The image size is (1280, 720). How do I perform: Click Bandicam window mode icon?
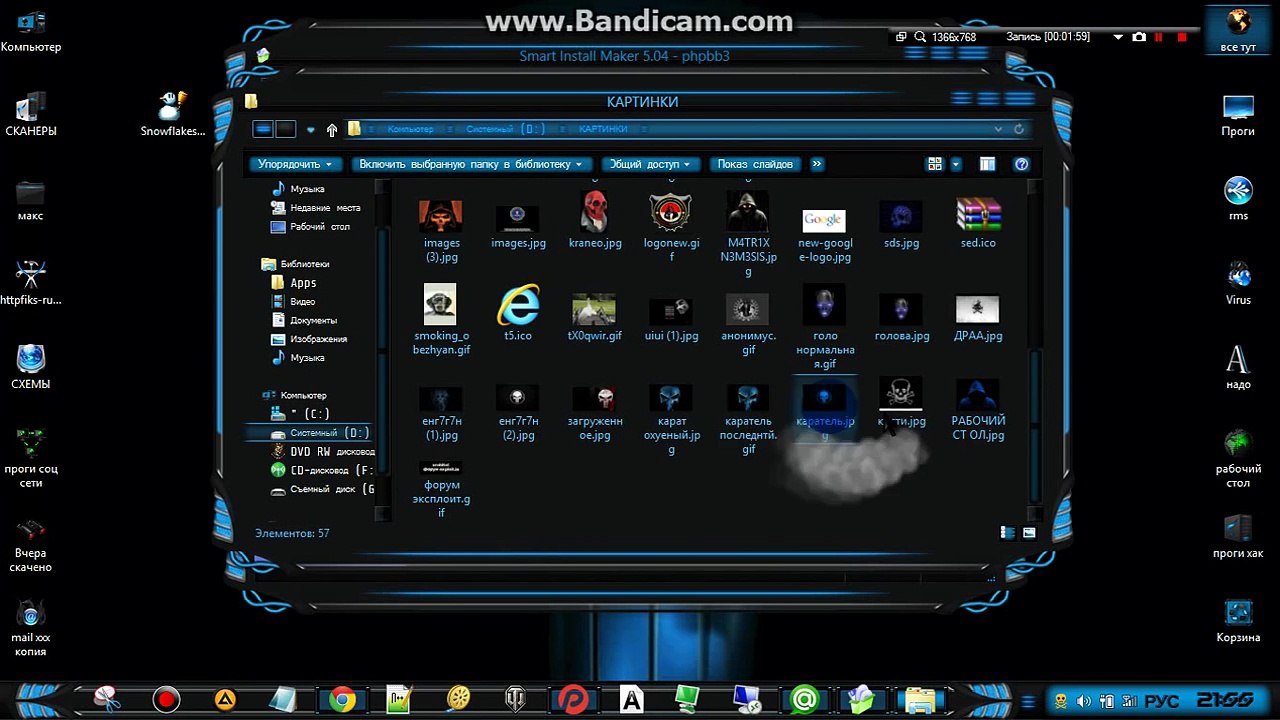pyautogui.click(x=901, y=37)
